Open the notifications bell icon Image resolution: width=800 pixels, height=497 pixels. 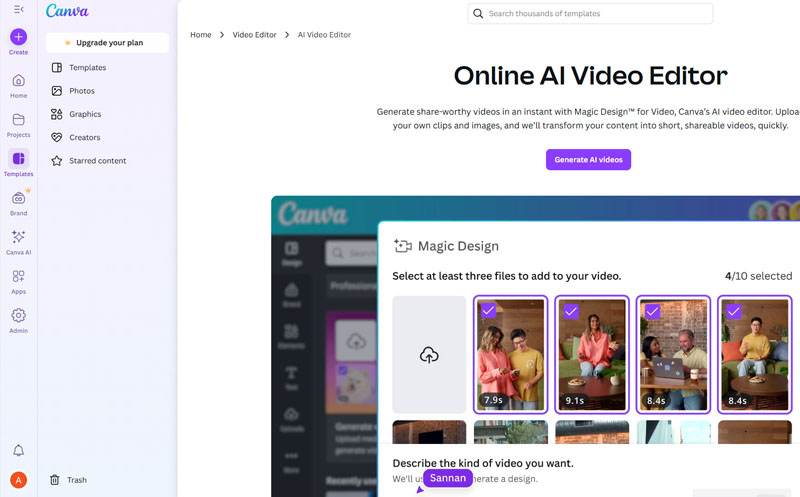[x=18, y=451]
